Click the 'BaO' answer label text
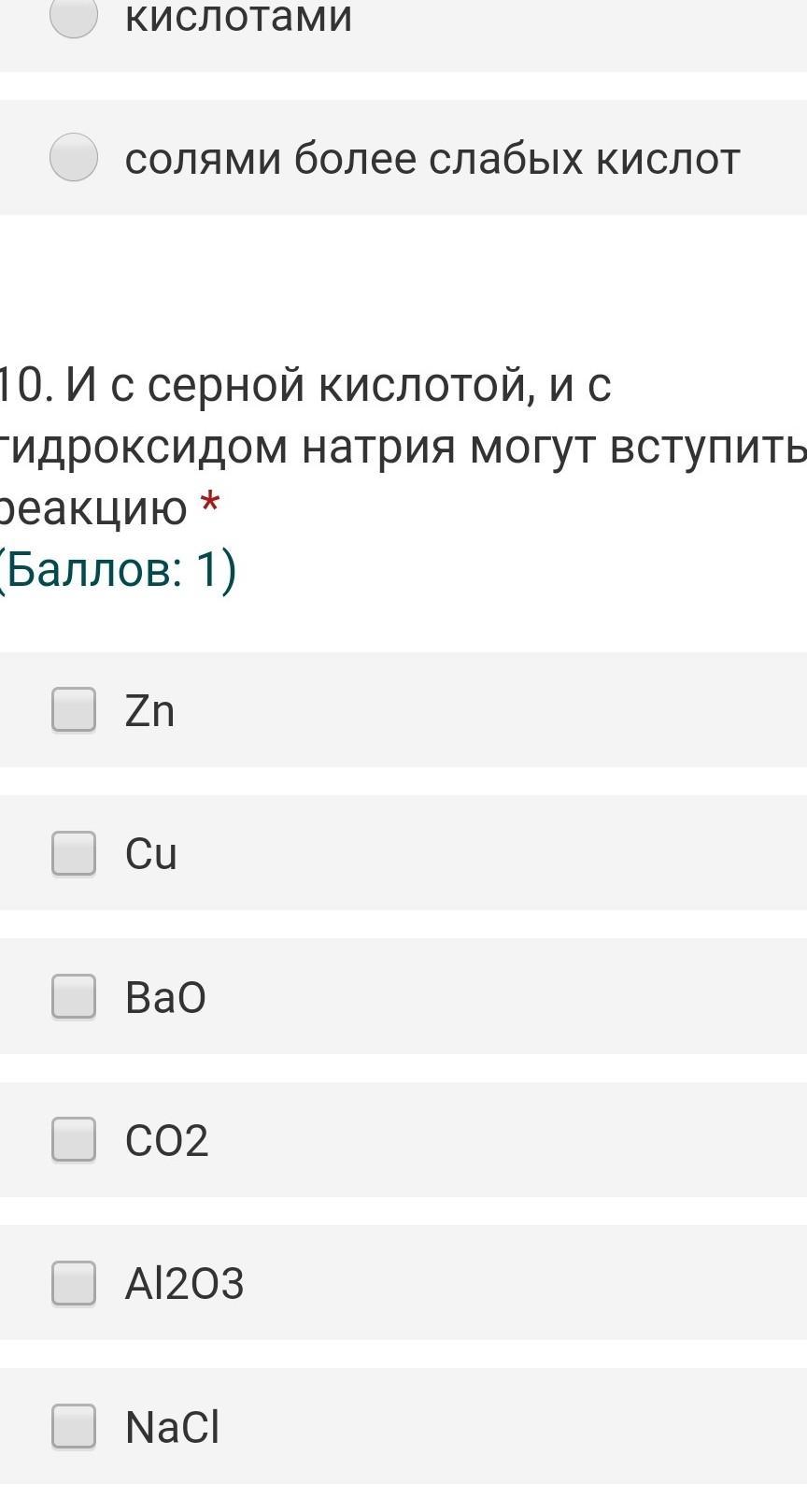The height and width of the screenshot is (1512, 807). click(165, 997)
